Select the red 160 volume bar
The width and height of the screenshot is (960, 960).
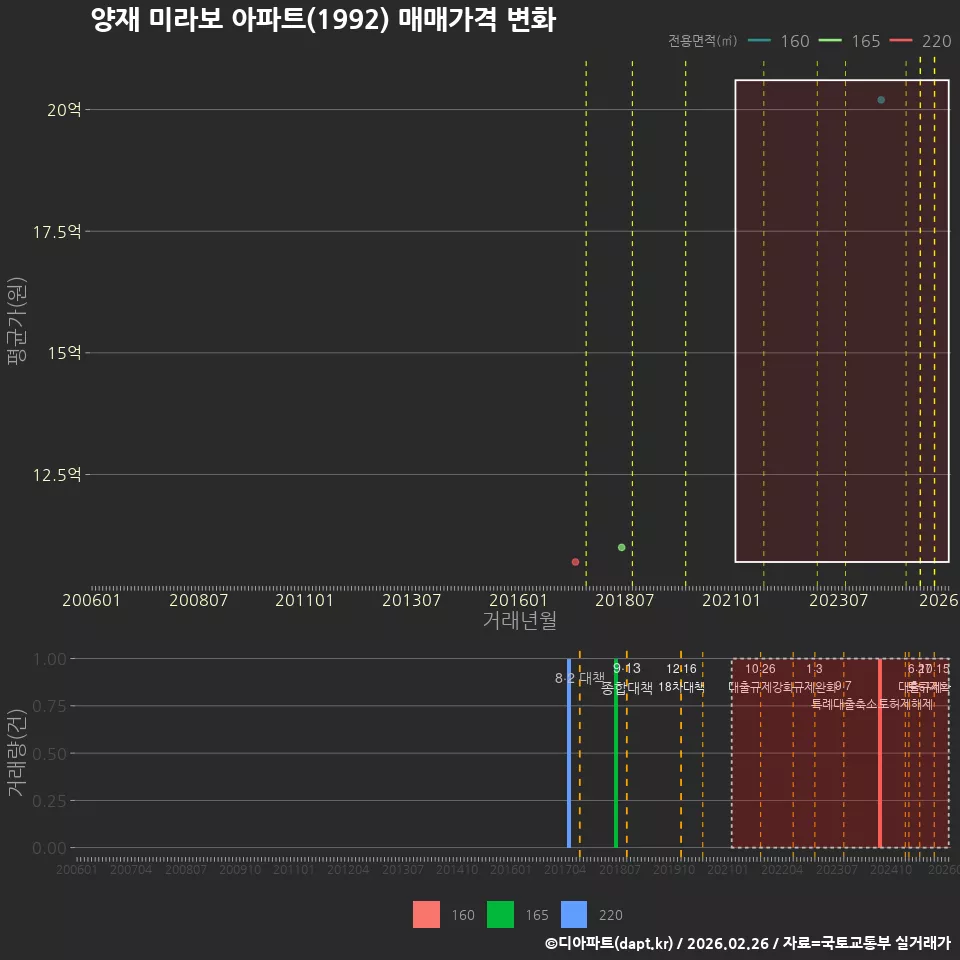(x=880, y=753)
